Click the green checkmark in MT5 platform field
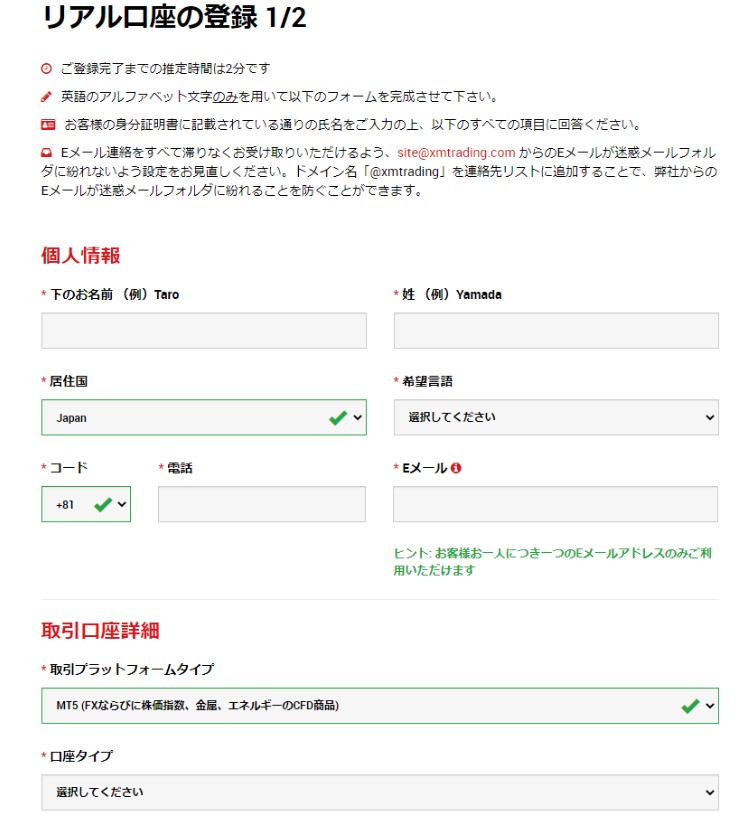The width and height of the screenshot is (744, 817). (x=690, y=706)
